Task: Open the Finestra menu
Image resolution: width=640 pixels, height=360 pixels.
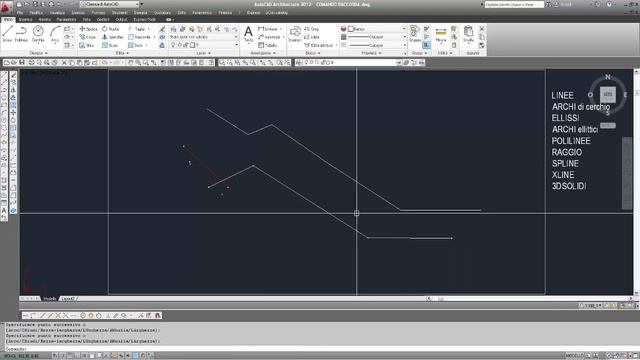Action: (225, 13)
